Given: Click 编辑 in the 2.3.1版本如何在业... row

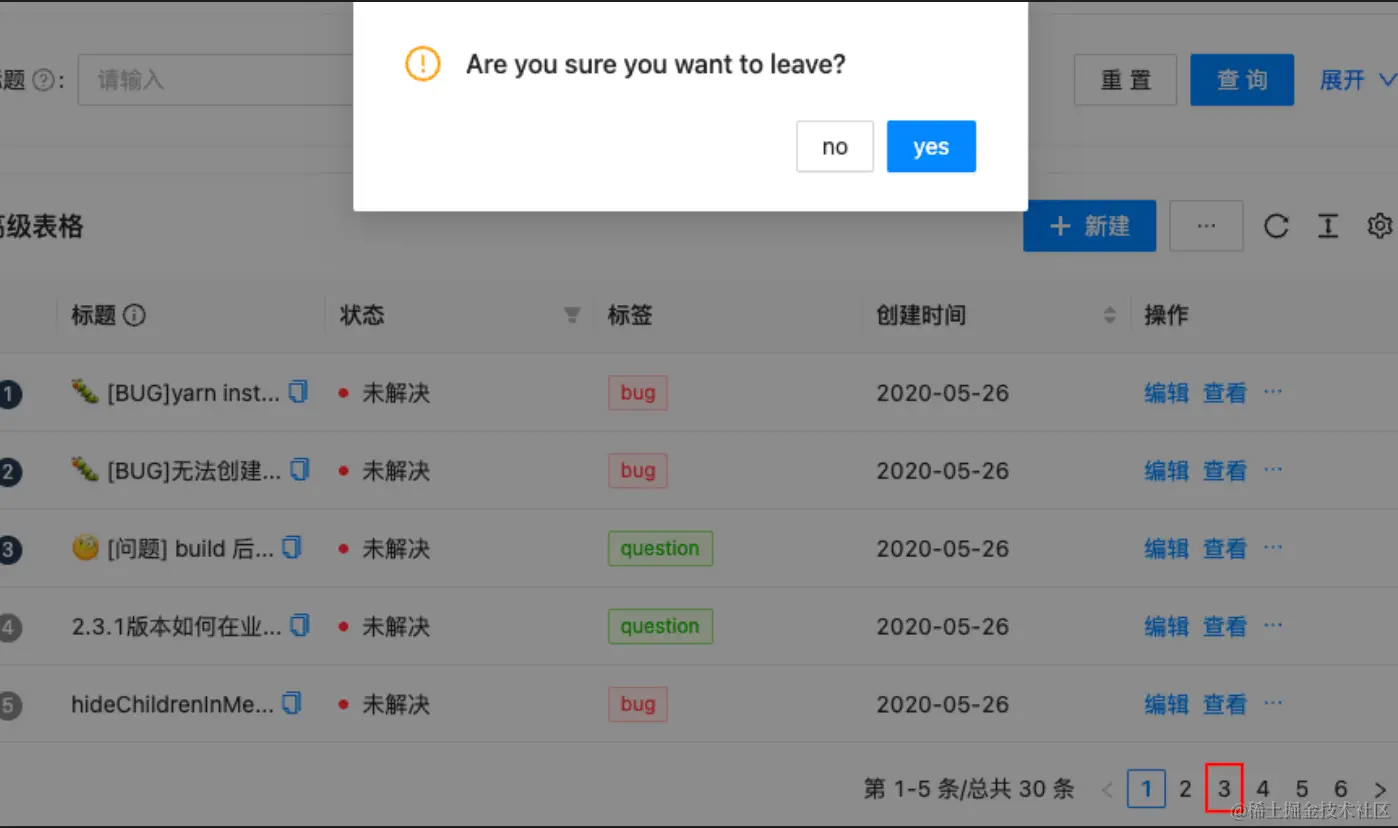Looking at the screenshot, I should (x=1166, y=627).
